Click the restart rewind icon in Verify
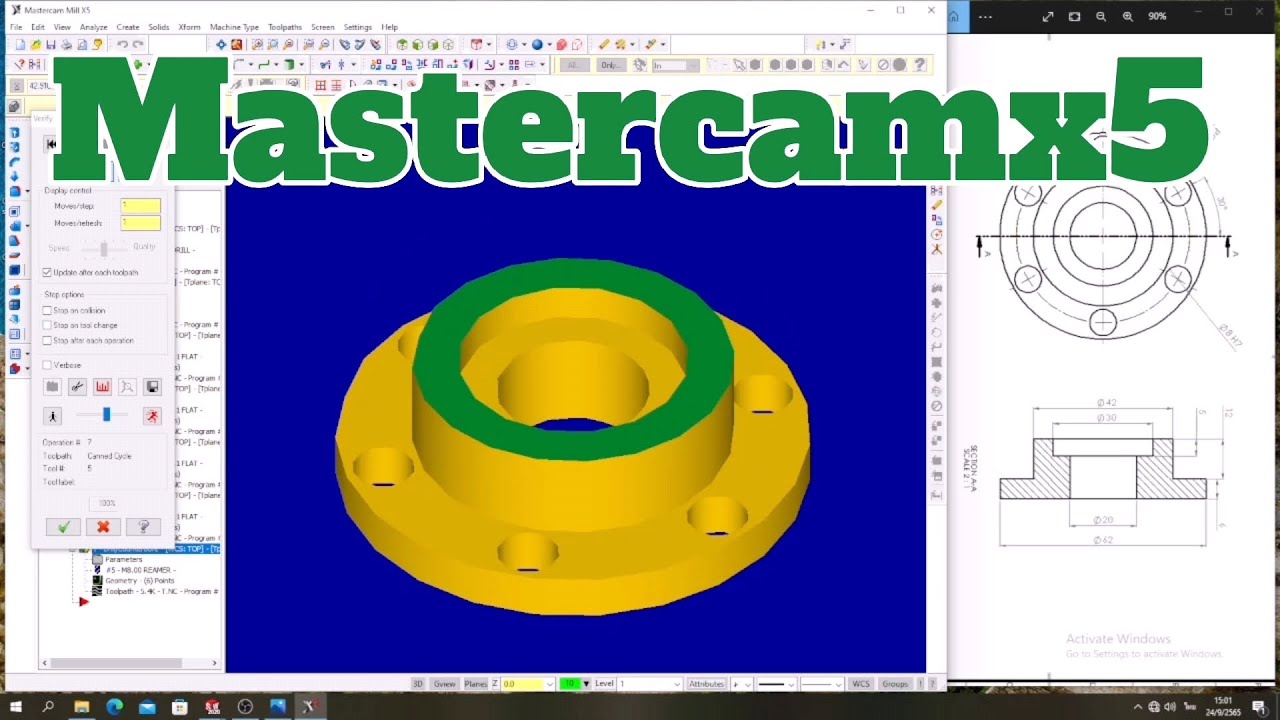 tap(51, 144)
